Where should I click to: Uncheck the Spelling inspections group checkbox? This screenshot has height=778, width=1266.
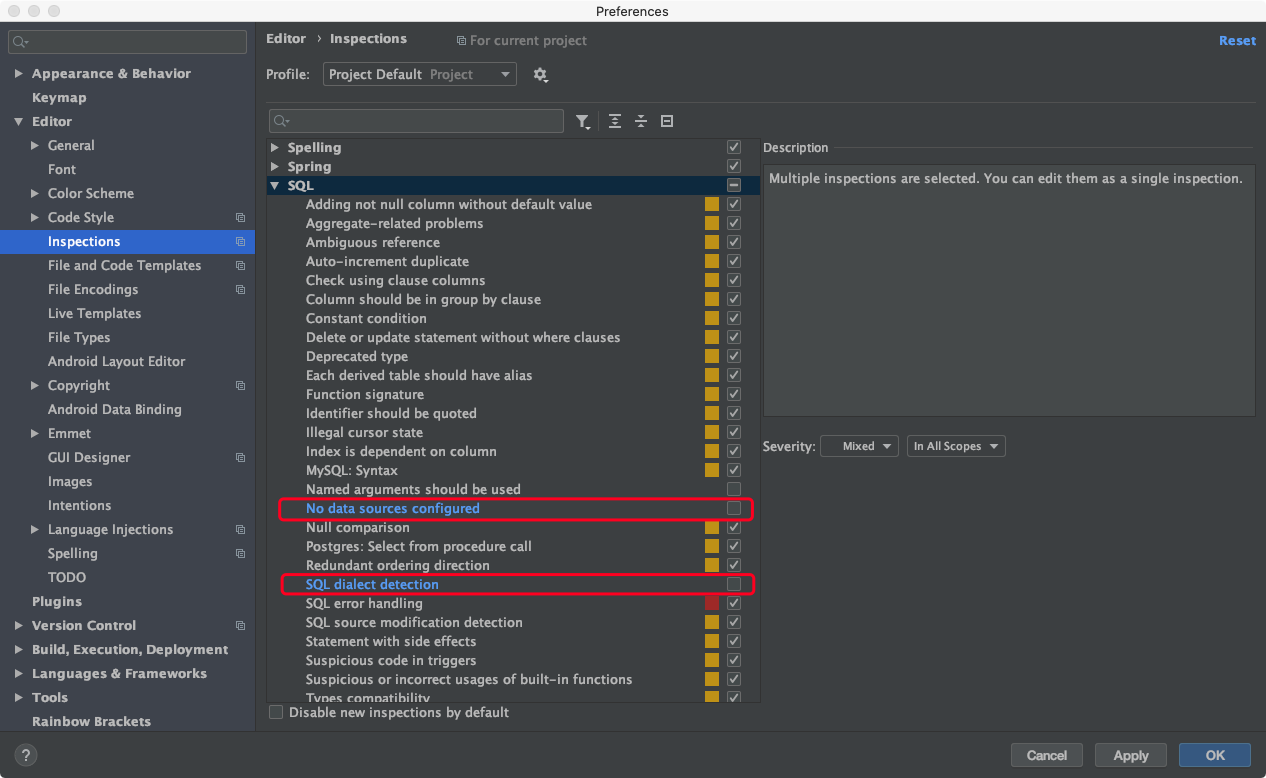click(734, 147)
